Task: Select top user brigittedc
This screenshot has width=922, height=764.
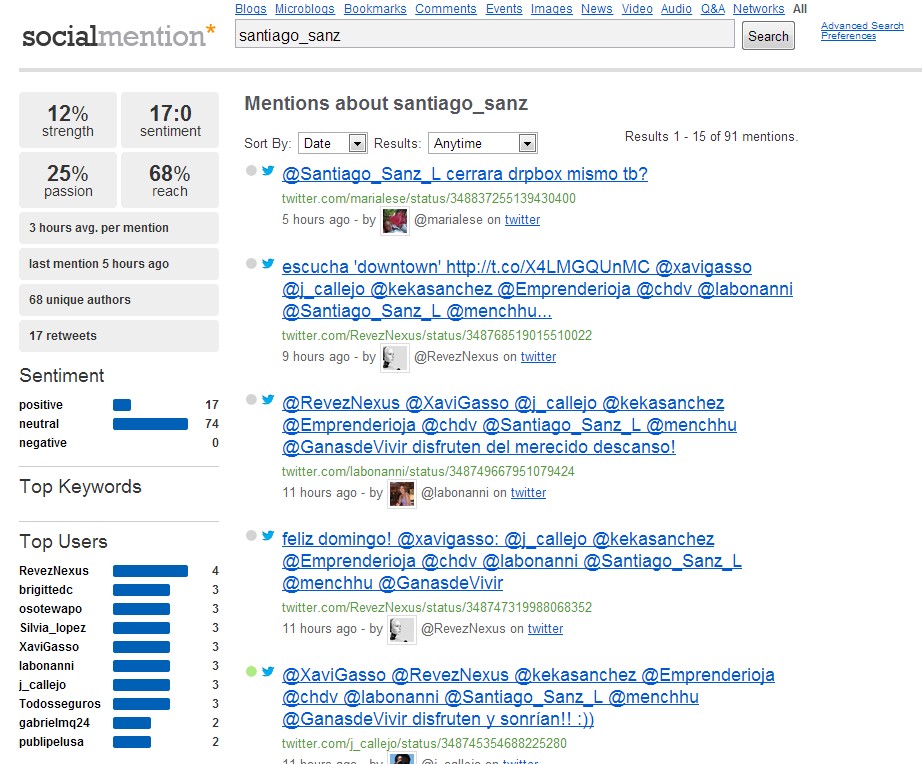Action: click(x=46, y=589)
